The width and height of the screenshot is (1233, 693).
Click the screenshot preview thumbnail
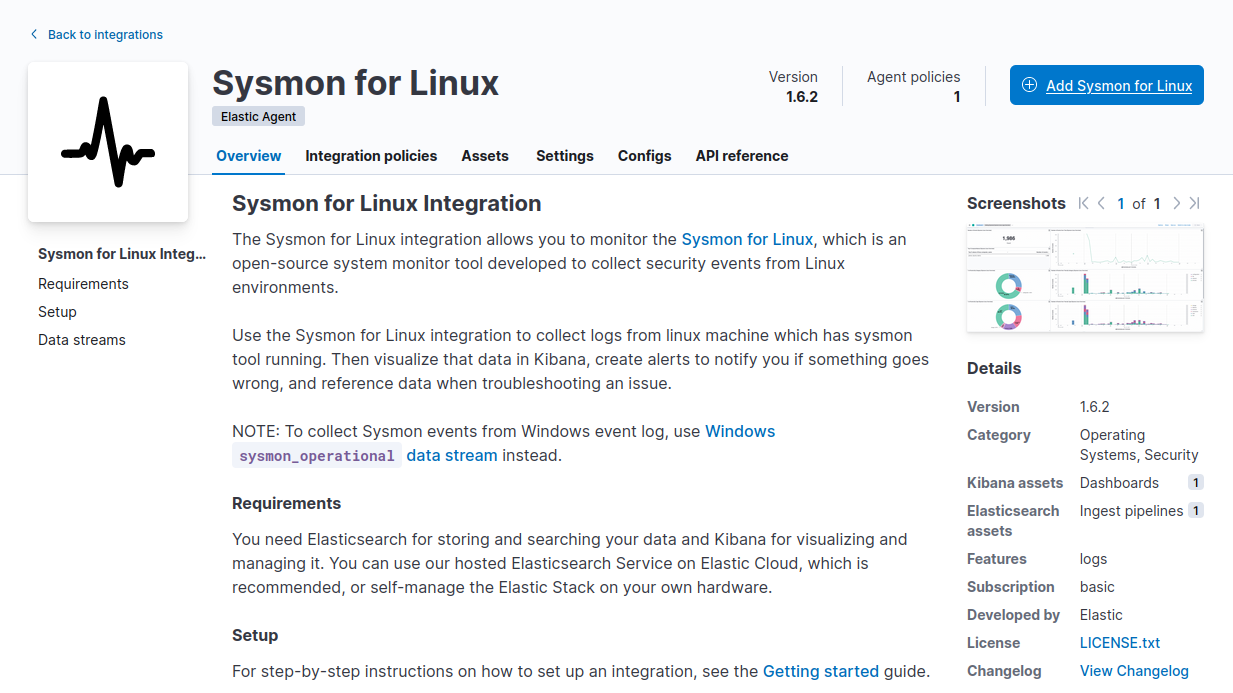1085,278
